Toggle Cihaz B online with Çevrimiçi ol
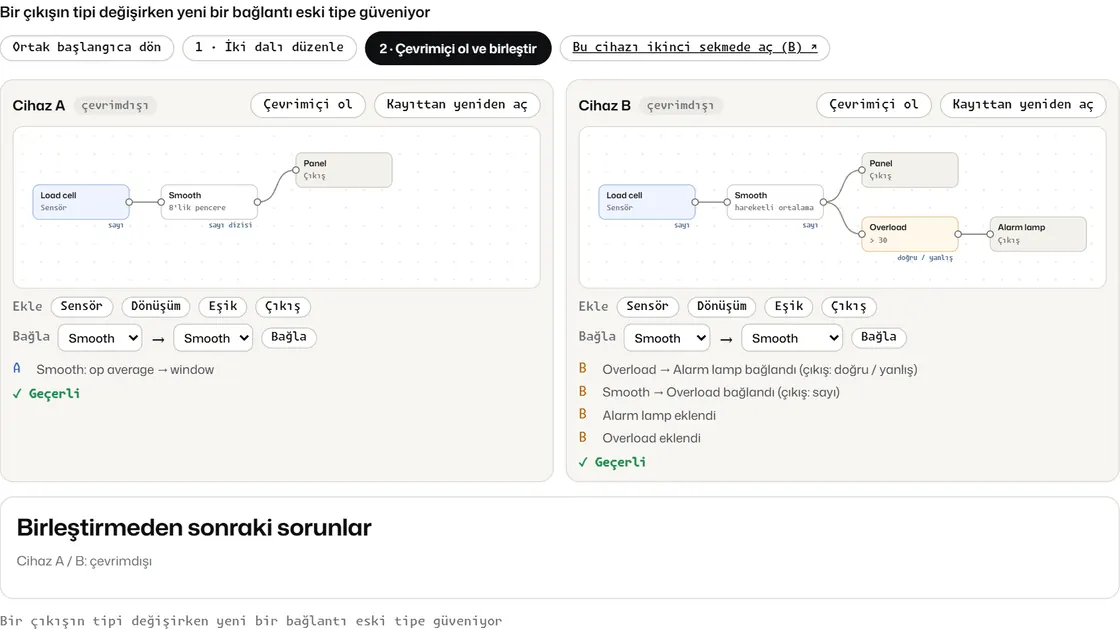The height and width of the screenshot is (630, 1120). coord(874,104)
